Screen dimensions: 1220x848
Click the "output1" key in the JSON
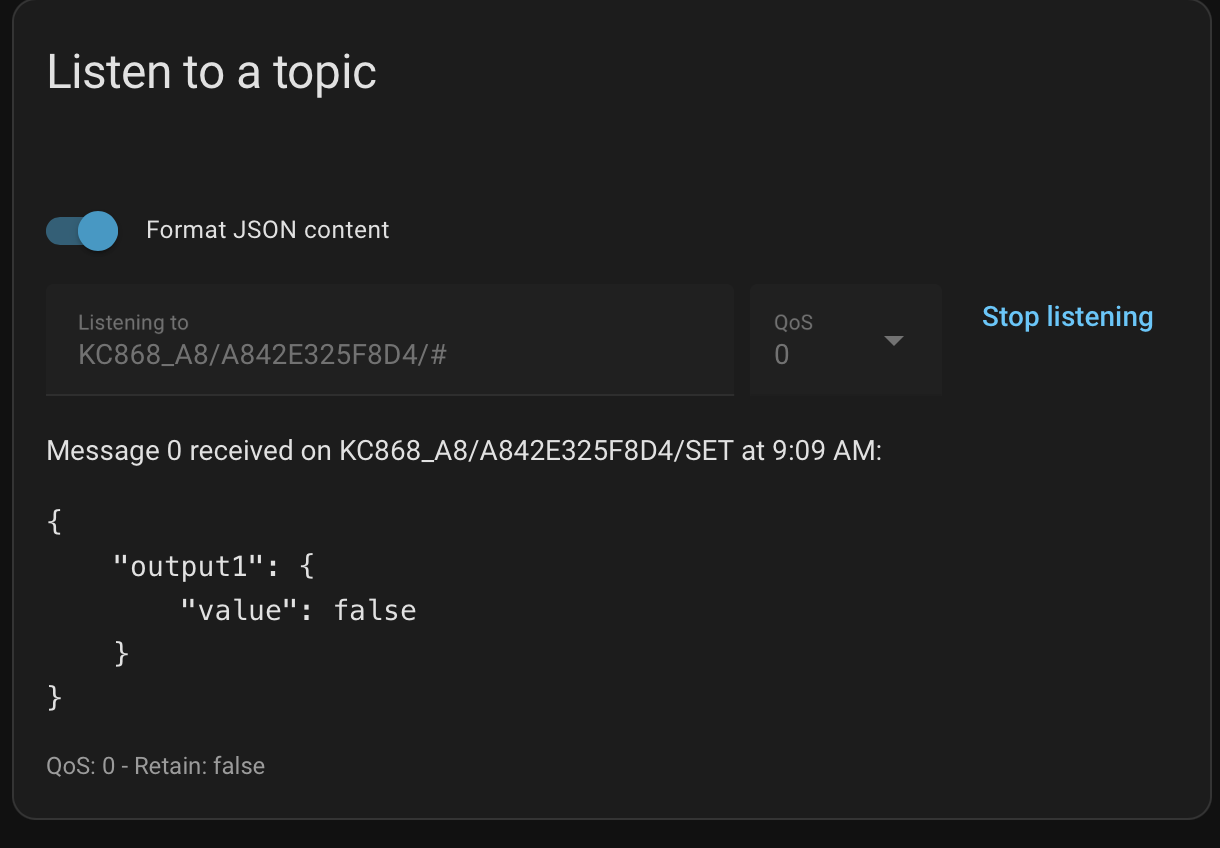[187, 566]
